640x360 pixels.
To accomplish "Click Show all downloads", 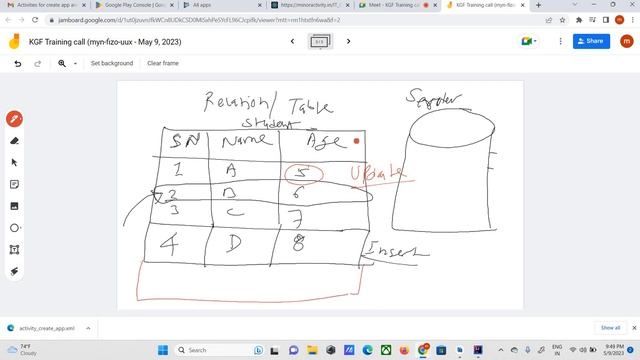I will coord(610,328).
